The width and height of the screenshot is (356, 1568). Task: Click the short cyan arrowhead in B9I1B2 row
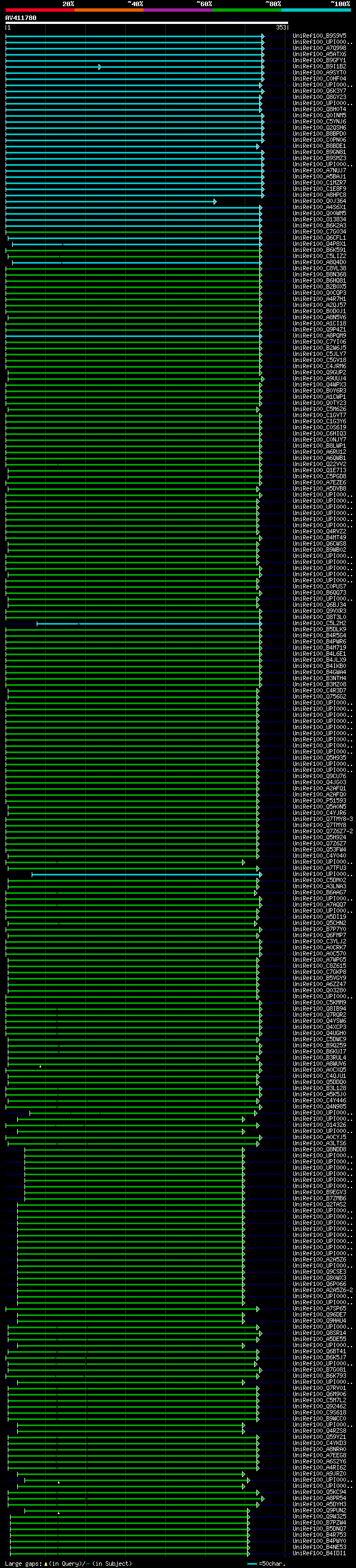click(x=100, y=67)
